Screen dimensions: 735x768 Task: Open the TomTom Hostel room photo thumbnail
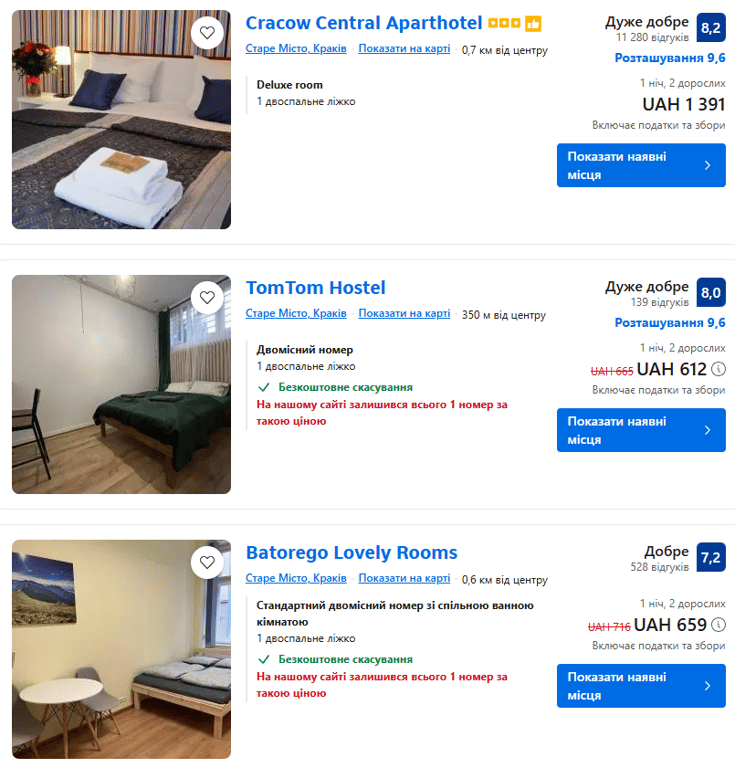[121, 384]
